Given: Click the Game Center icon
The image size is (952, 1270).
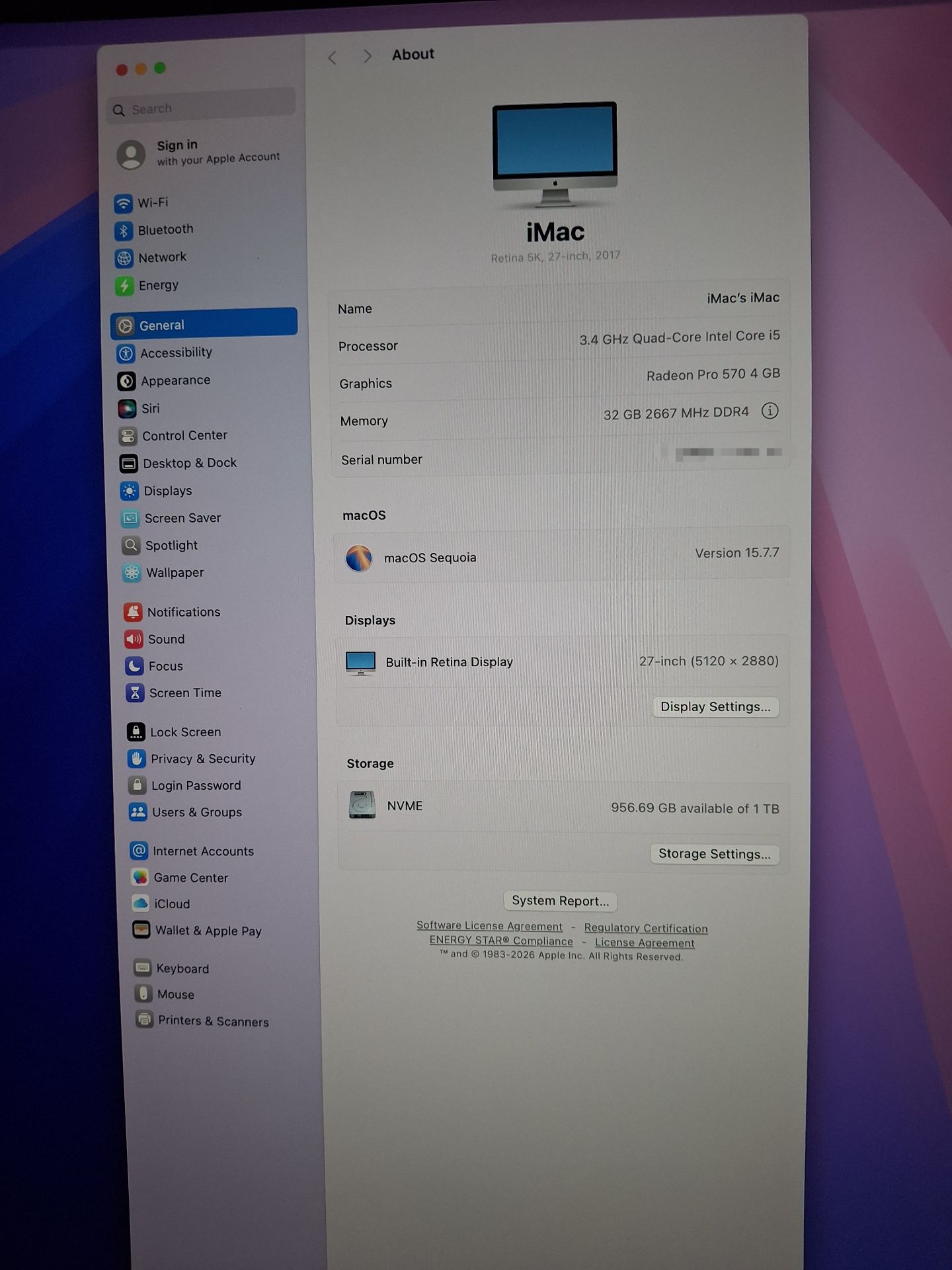Looking at the screenshot, I should [139, 878].
